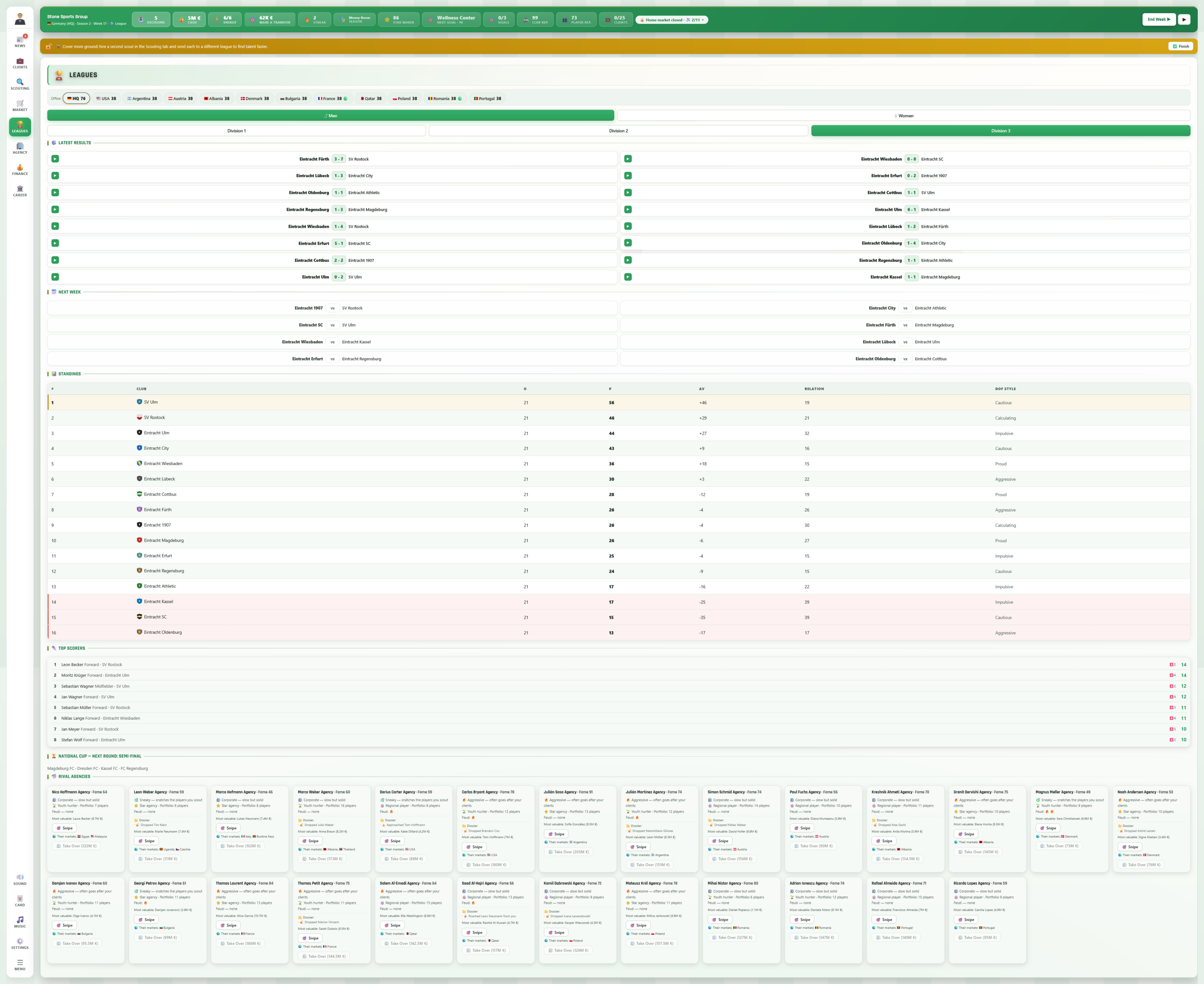Play Eintracht Kassel 1-1 Eintracht Magdeburg replay
The height and width of the screenshot is (984, 1204).
pyautogui.click(x=628, y=277)
